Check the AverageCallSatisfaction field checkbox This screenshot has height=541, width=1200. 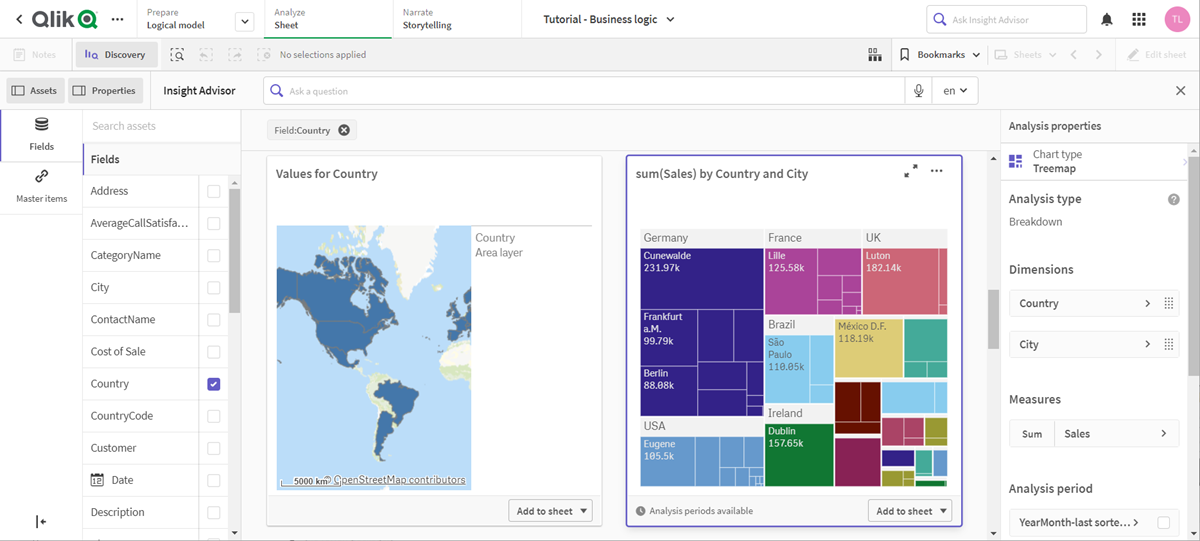pos(214,223)
